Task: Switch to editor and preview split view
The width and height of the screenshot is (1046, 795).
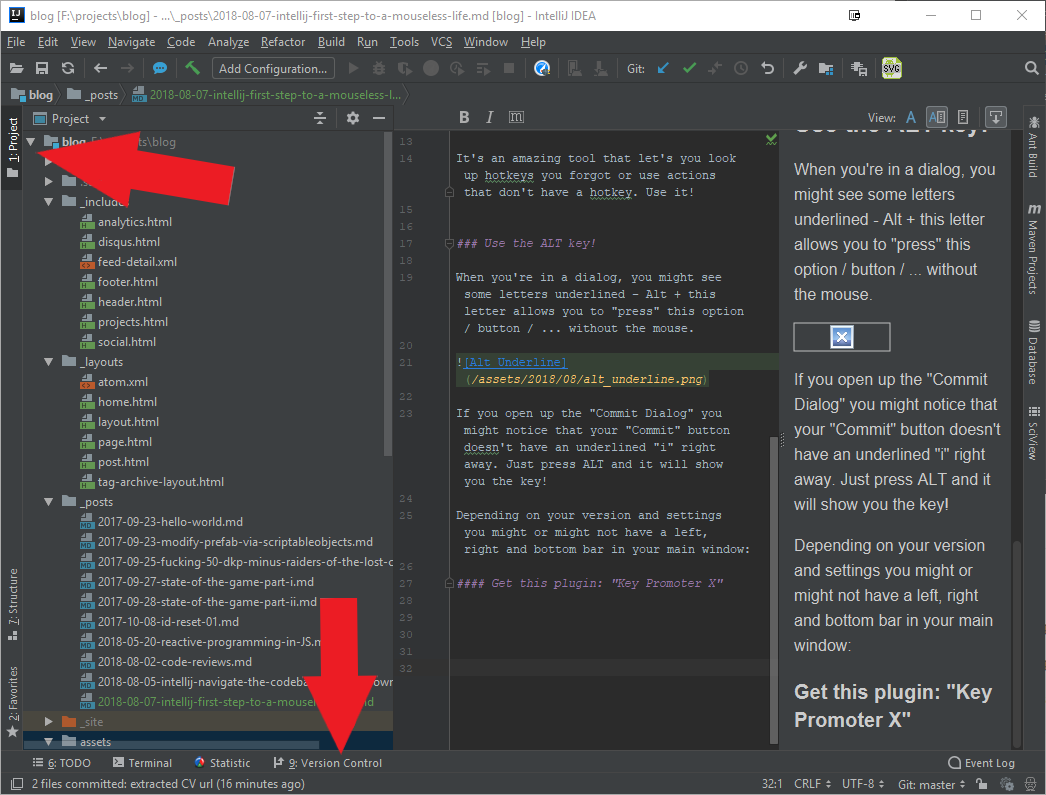Action: point(936,118)
